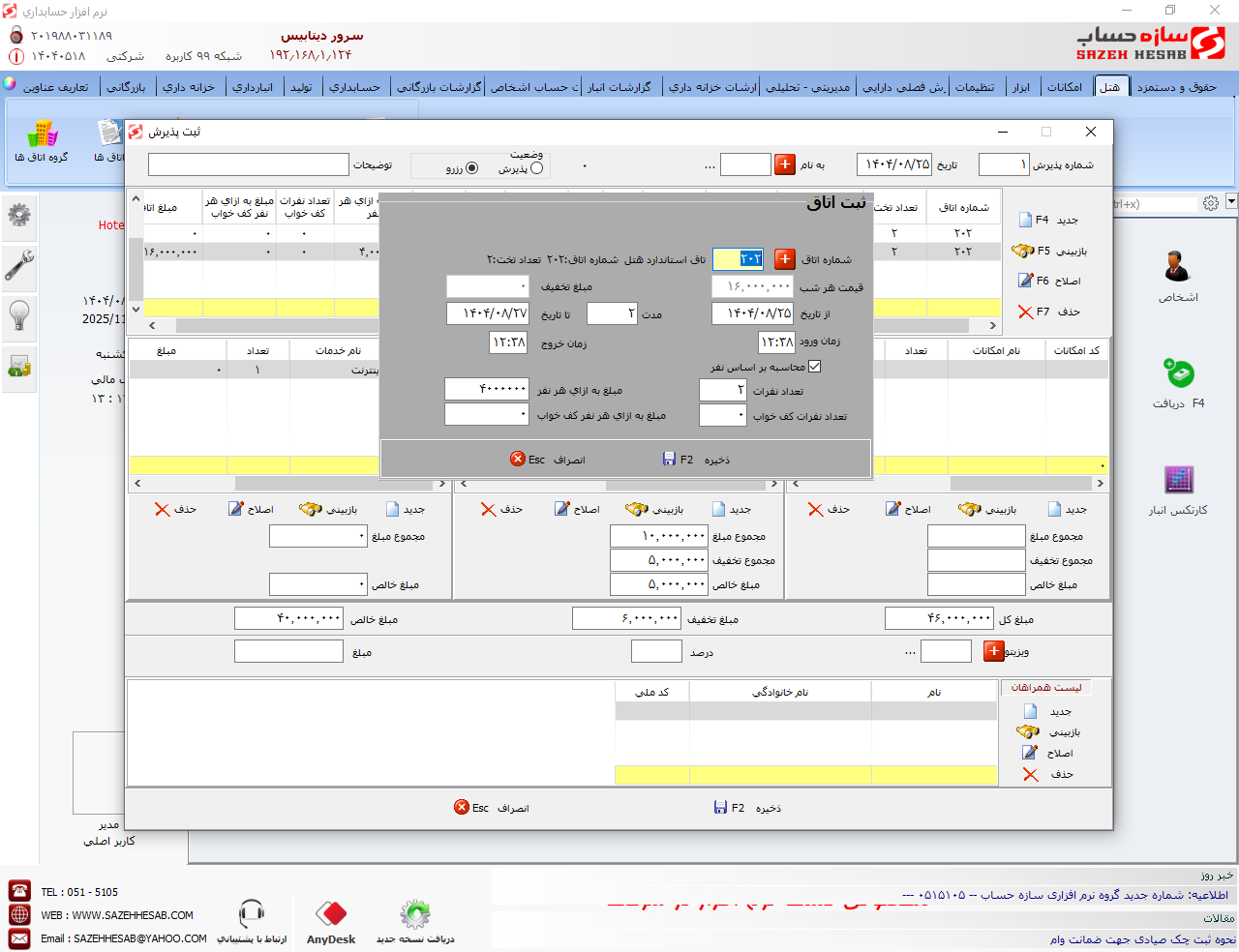Click the زمان خروج time field
This screenshot has height=952, width=1239.
pos(508,342)
